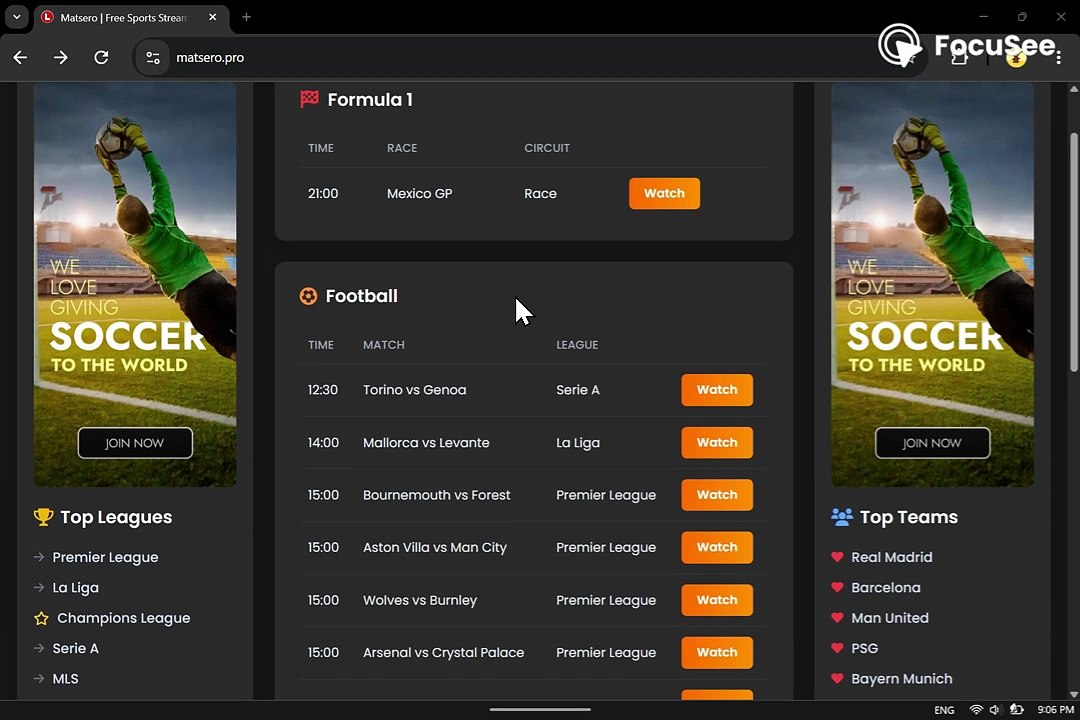This screenshot has height=720, width=1080.
Task: Open the Chrome three-dot menu
Action: point(1059,58)
